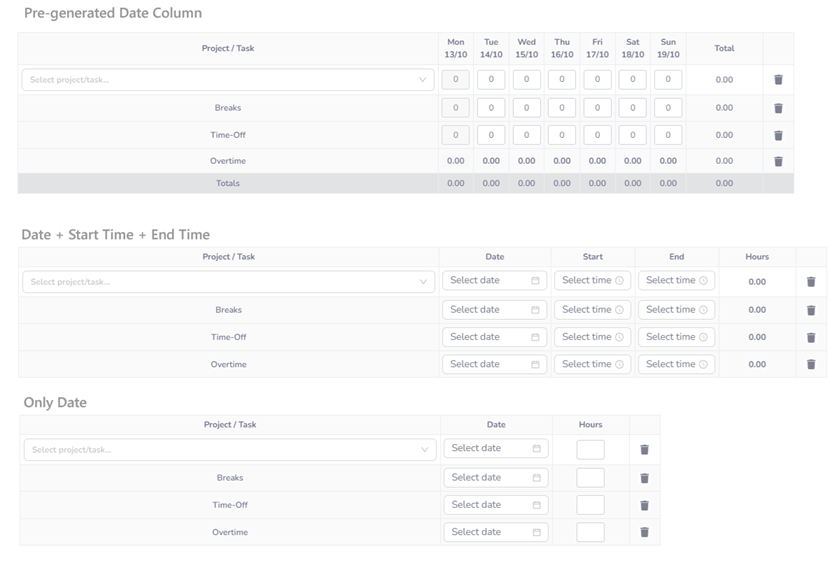Screen dimensions: 839x570
Task: Click the Hours field for Breaks in Only Date table
Action: [x=590, y=478]
